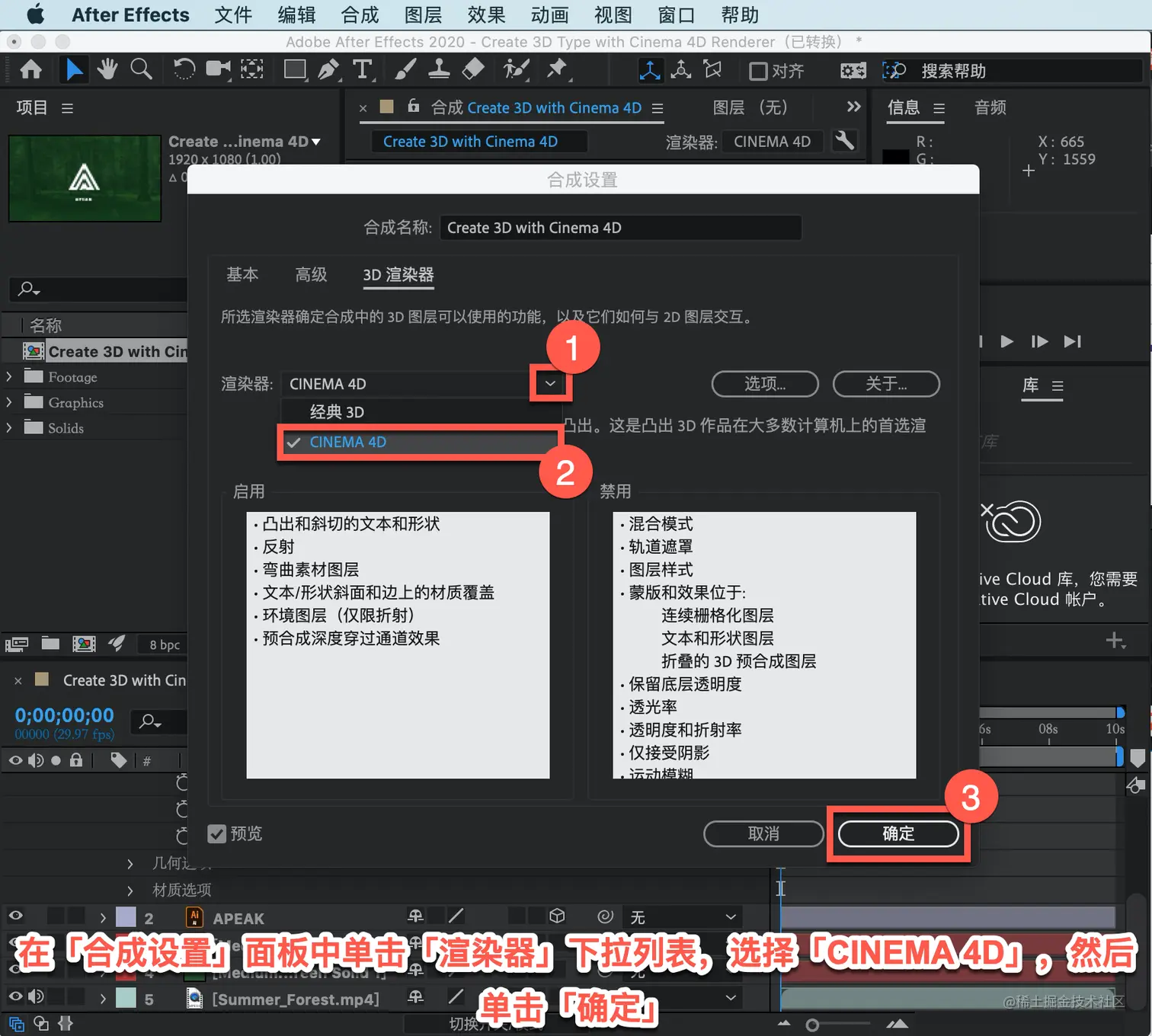Click the 8 bpc color depth button
Screen dimensions: 1152x1036
pyautogui.click(x=165, y=644)
